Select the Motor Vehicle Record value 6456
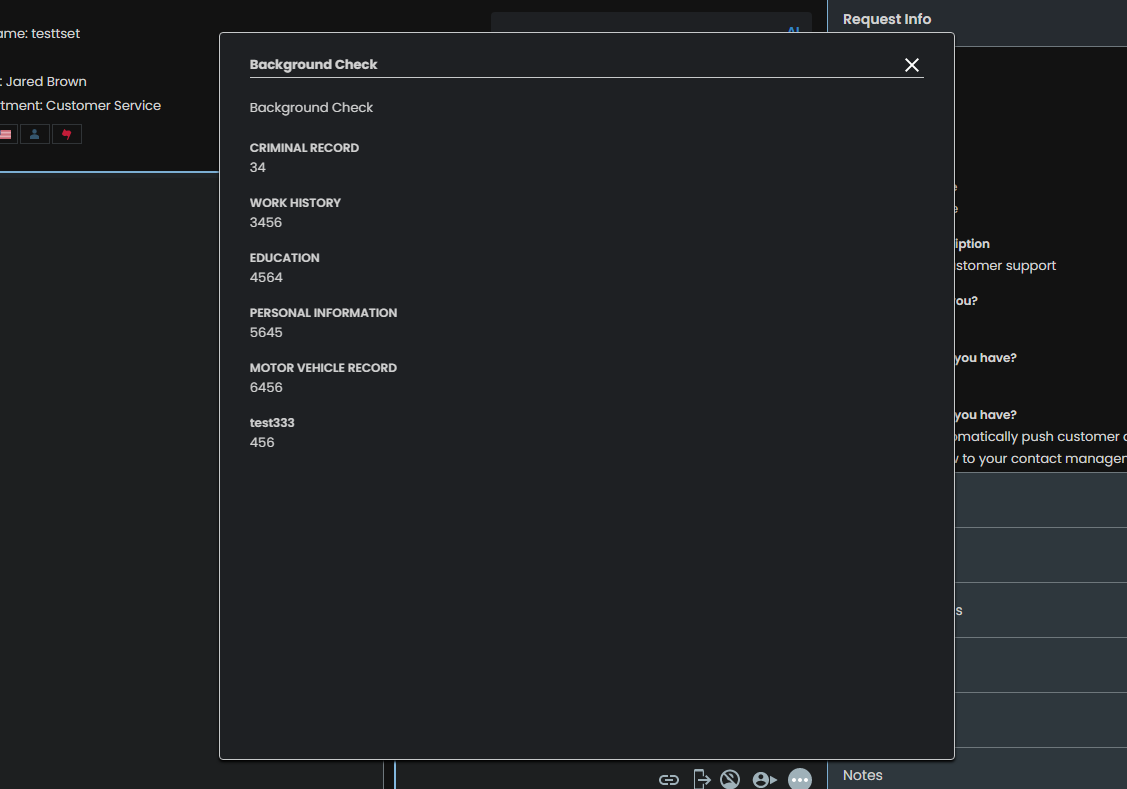Screen dimensions: 1127x789 [x=266, y=388]
